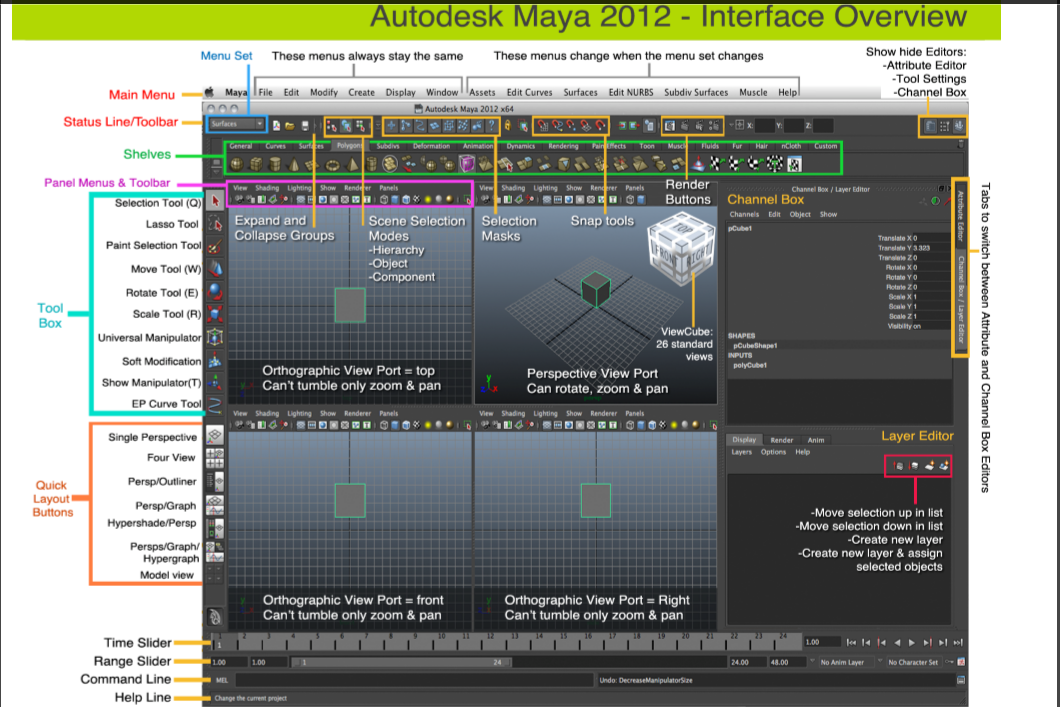The height and width of the screenshot is (707, 1060).
Task: Click the current frame field showing 1.00
Action: 821,642
